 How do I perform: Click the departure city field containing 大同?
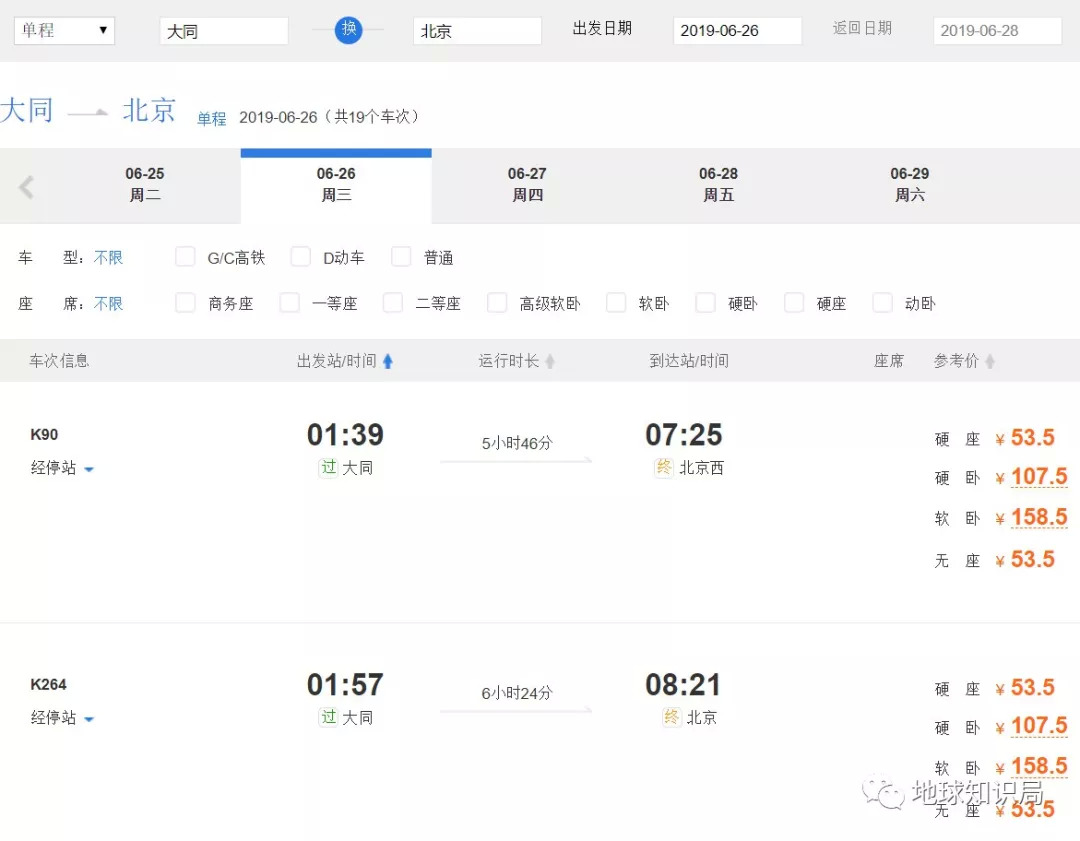(224, 31)
